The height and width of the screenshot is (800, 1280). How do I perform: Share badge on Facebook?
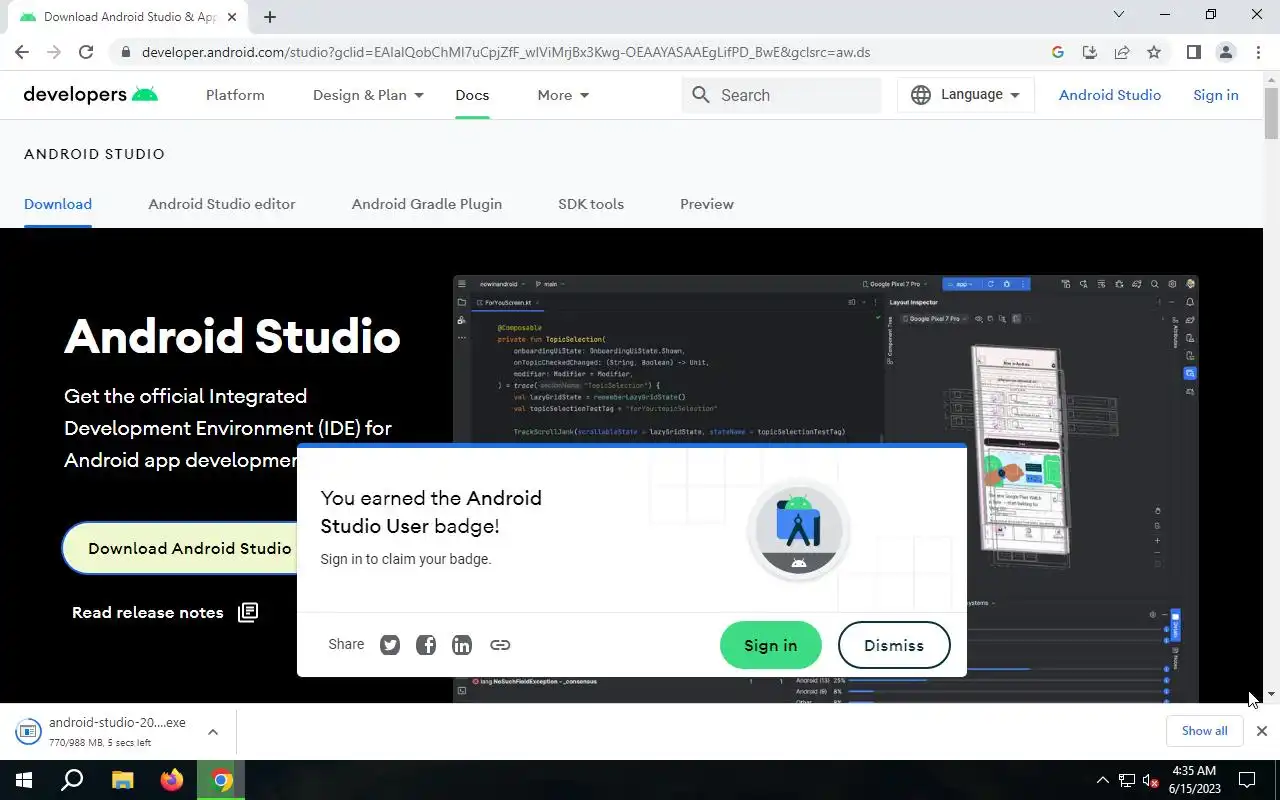(426, 645)
